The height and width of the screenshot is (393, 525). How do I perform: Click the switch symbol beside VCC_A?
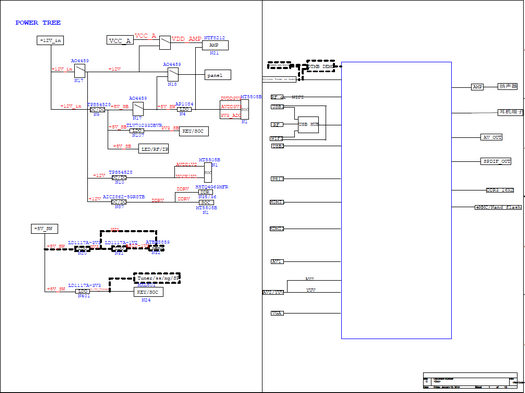[165, 43]
